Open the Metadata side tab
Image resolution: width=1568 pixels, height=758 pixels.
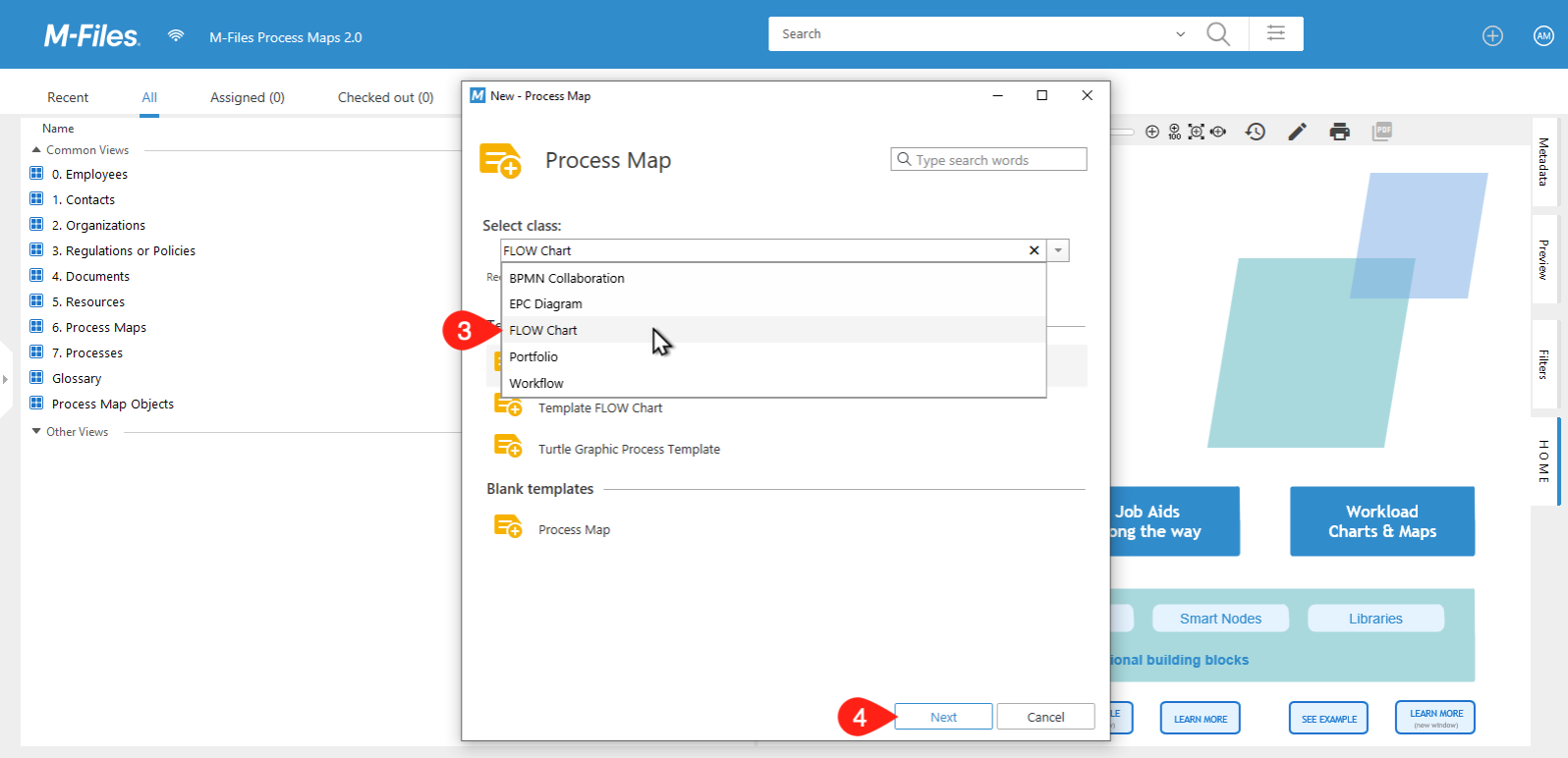1543,162
